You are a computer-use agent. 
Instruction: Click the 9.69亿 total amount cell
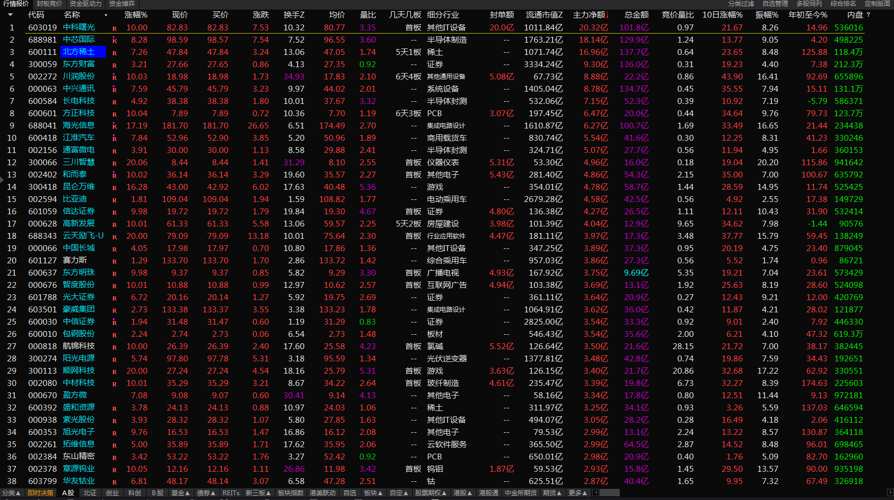636,273
